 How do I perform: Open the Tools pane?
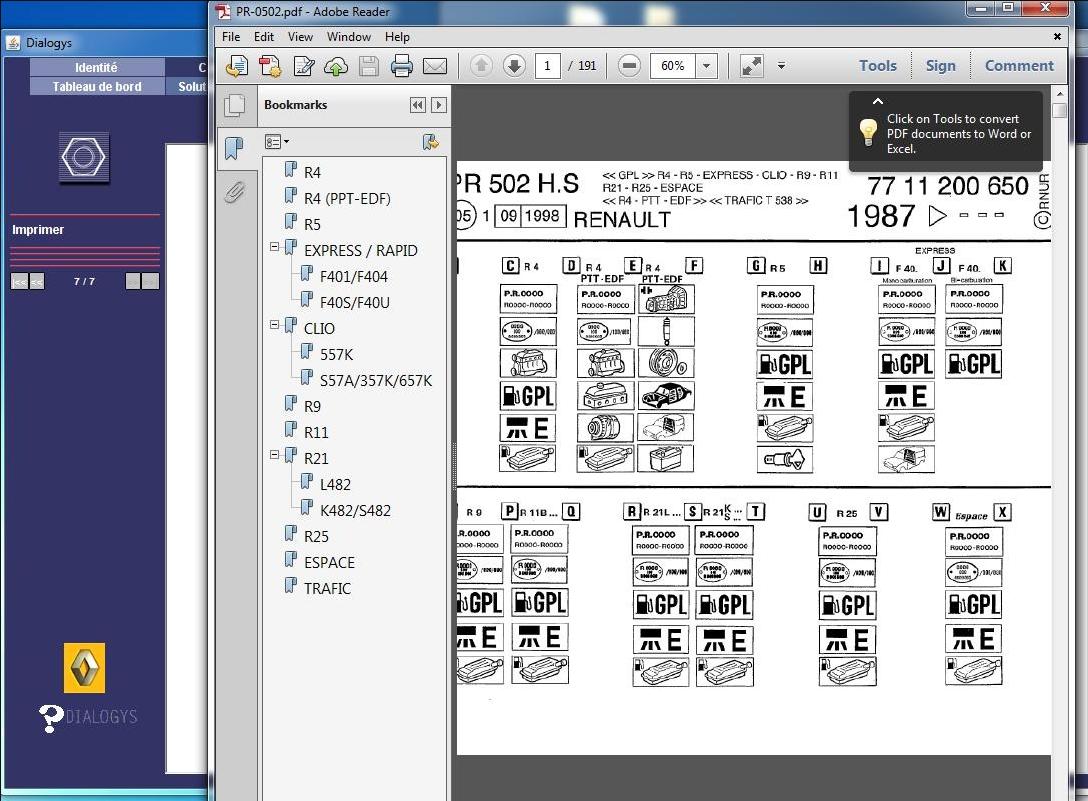tap(878, 65)
